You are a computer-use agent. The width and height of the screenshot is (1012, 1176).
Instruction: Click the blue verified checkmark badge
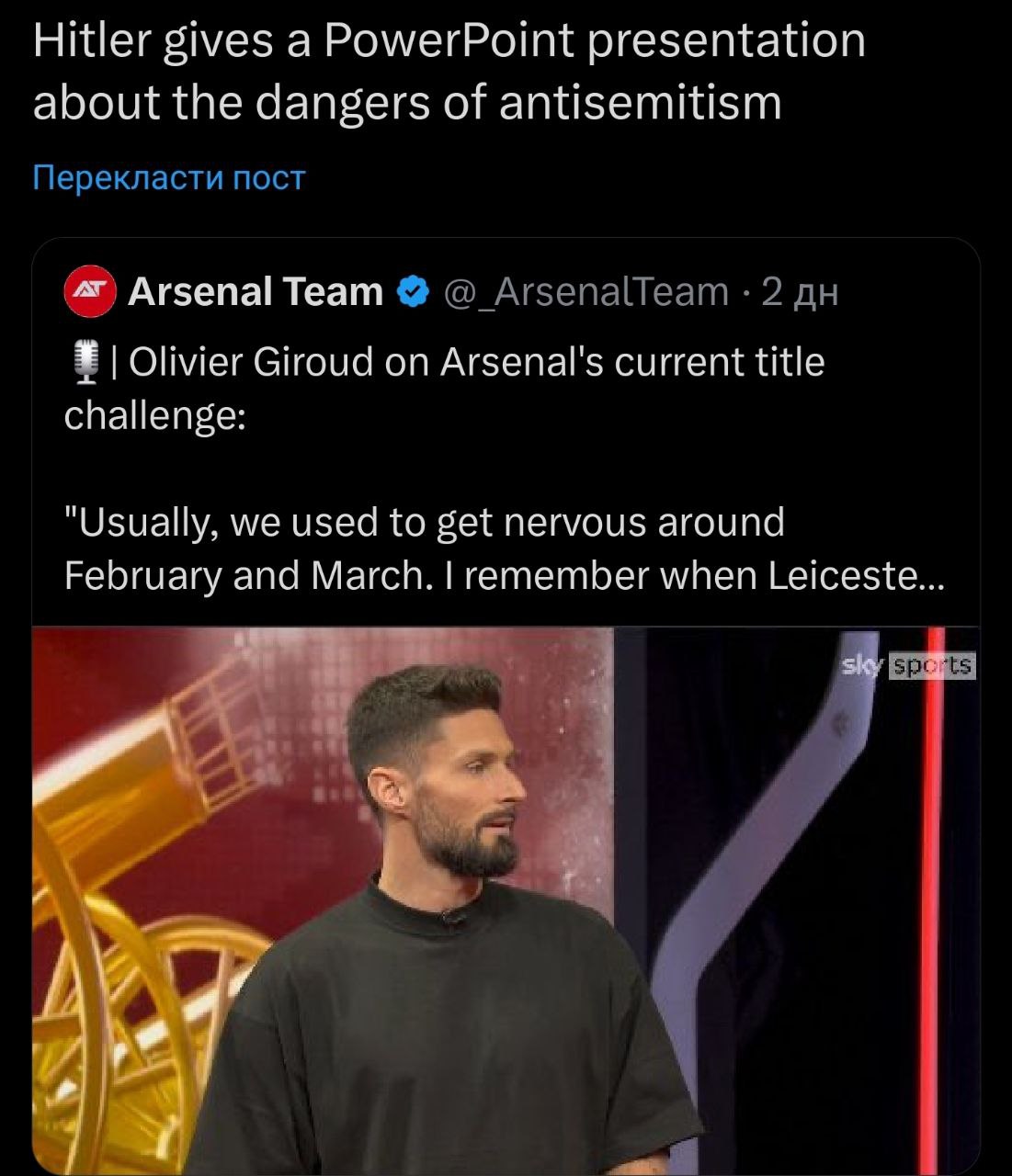413,292
